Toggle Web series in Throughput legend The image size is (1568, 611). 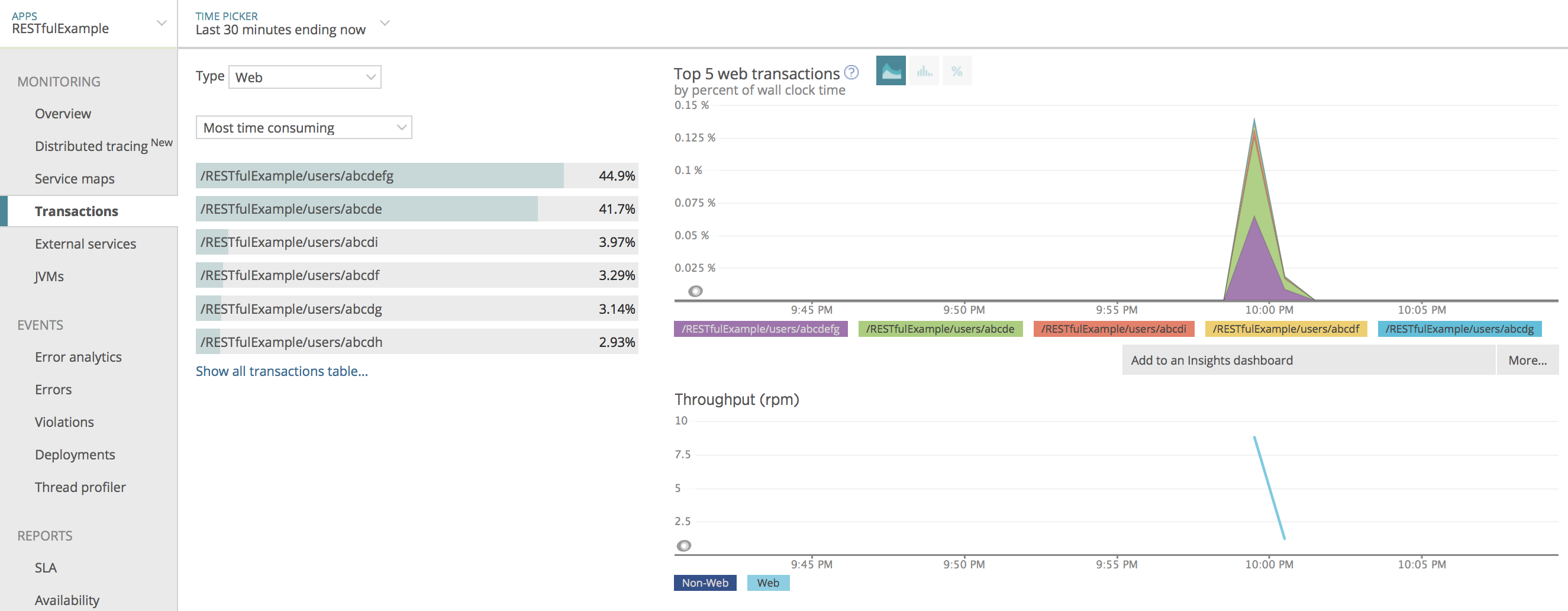(767, 583)
